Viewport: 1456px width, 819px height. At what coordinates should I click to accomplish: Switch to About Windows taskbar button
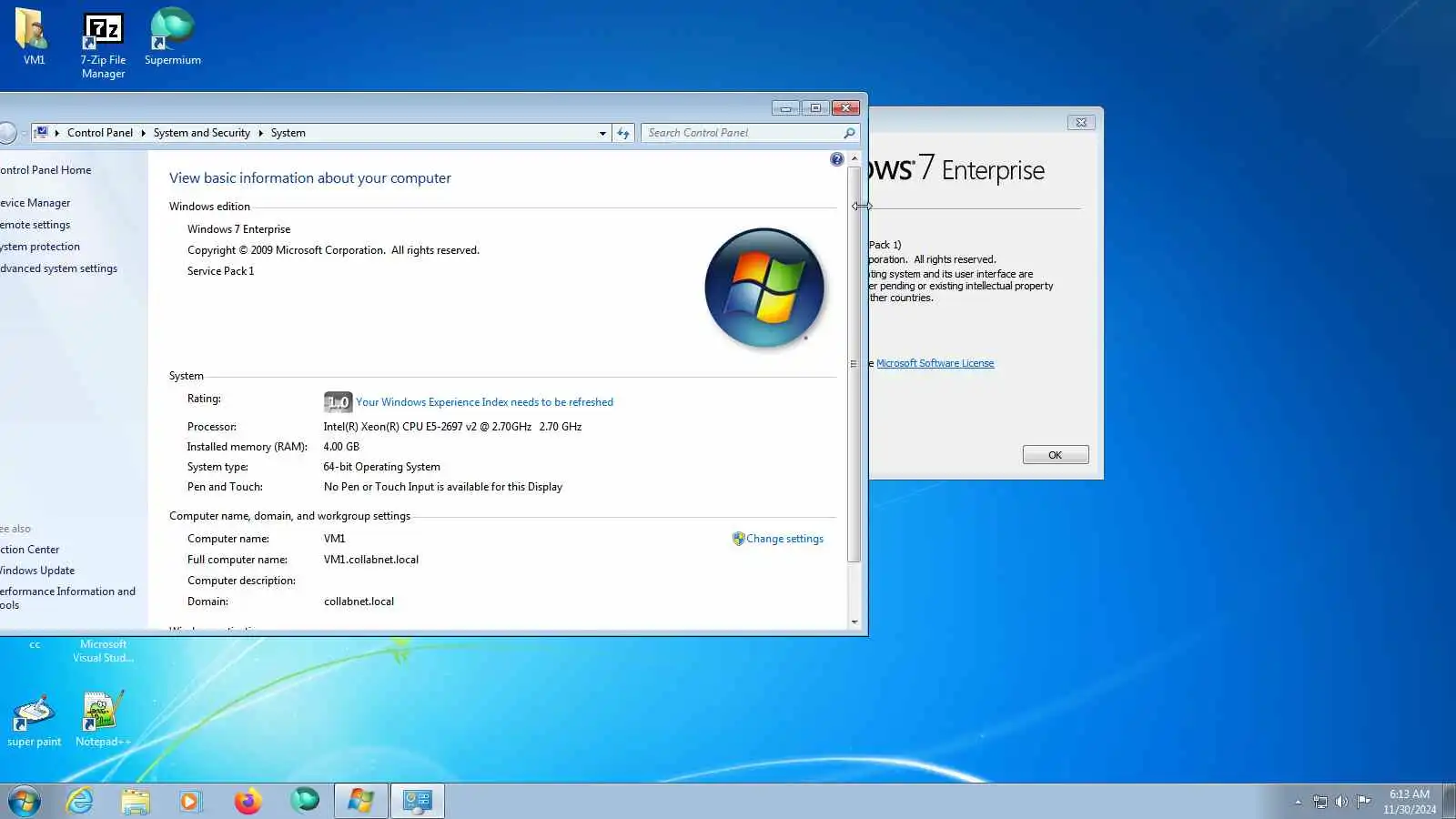pos(361,801)
